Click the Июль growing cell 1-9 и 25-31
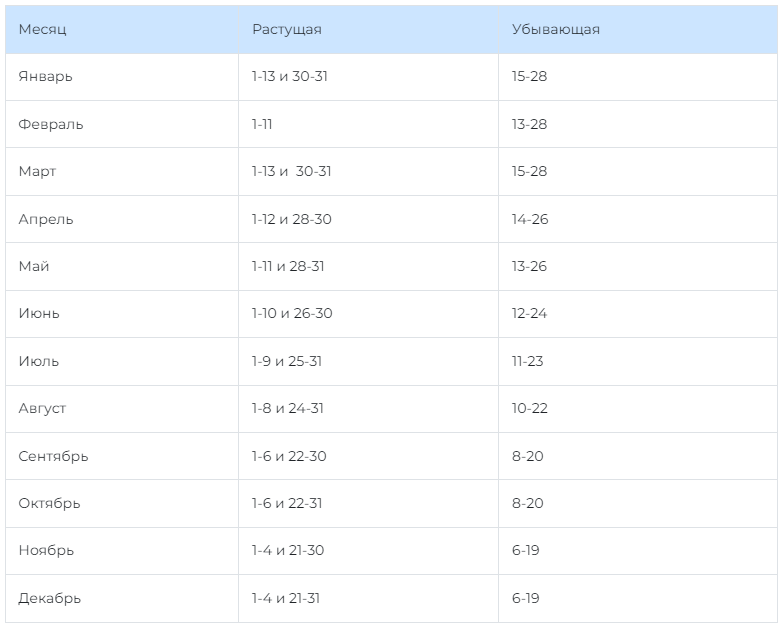782x630 pixels. pyautogui.click(x=287, y=361)
